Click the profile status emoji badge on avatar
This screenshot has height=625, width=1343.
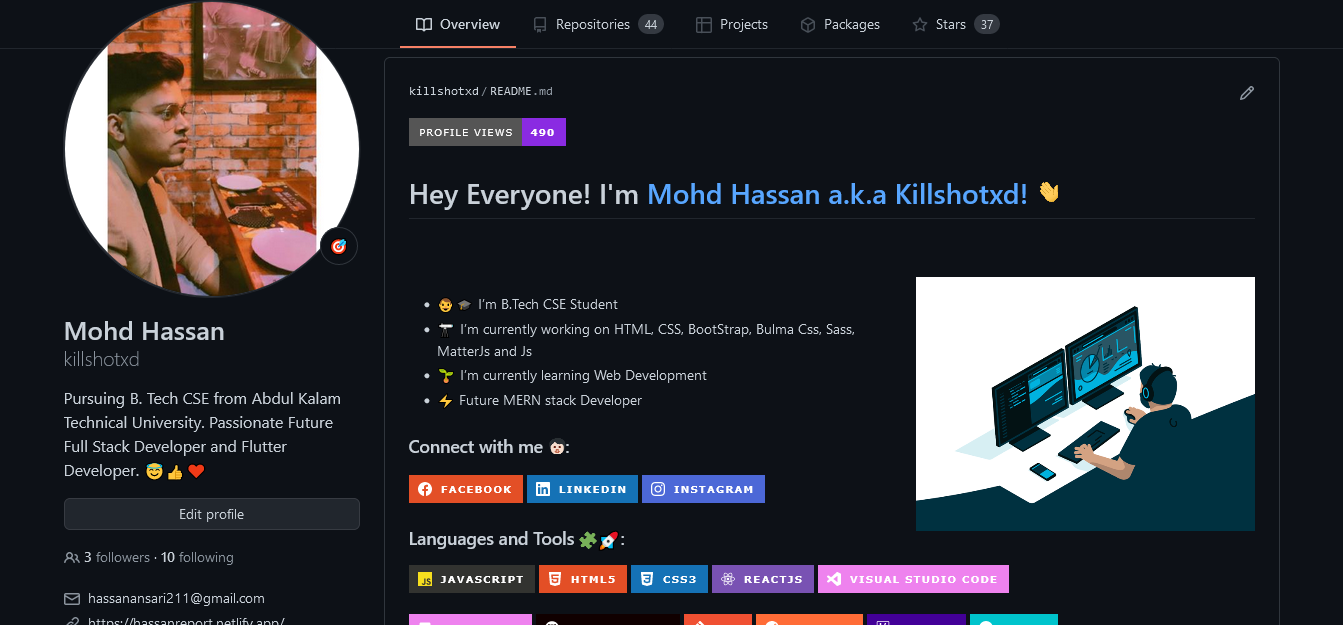click(x=339, y=246)
